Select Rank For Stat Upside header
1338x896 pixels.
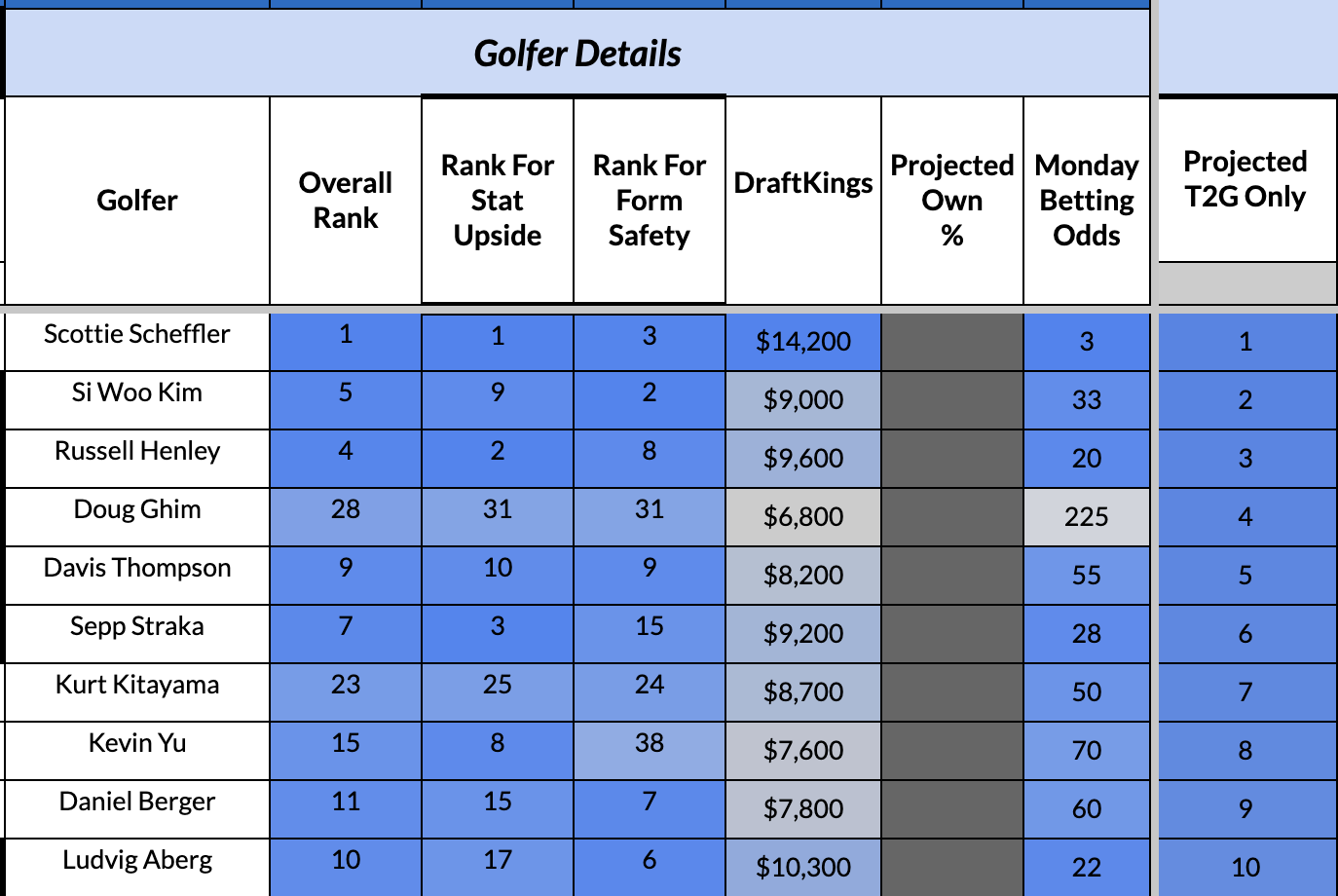pos(498,201)
